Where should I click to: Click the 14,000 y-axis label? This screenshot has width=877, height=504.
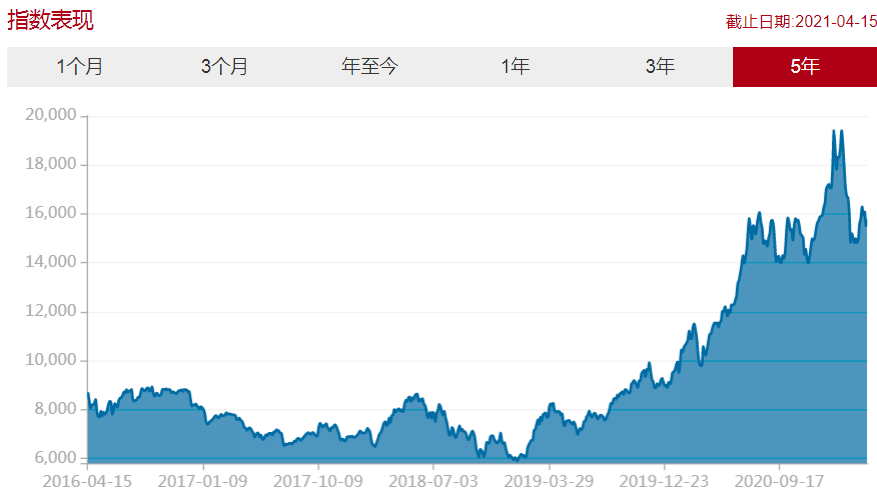pos(50,262)
